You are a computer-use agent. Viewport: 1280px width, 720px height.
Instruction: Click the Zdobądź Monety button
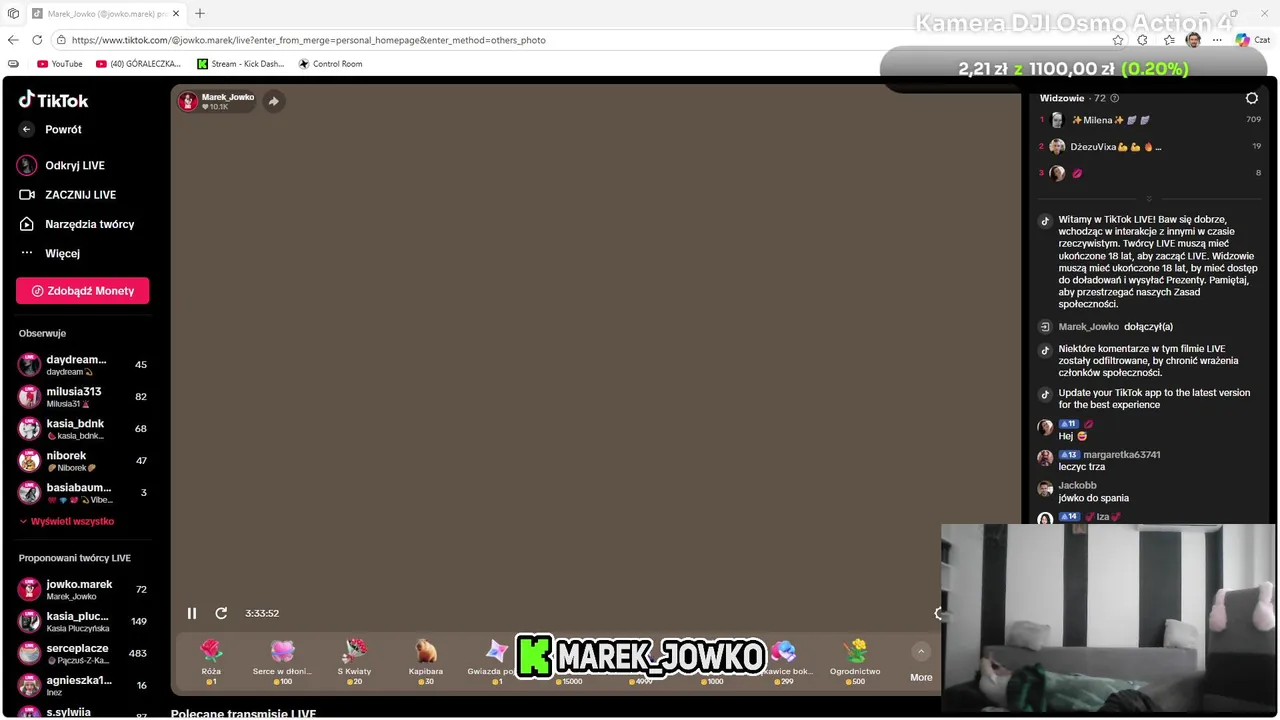(83, 291)
